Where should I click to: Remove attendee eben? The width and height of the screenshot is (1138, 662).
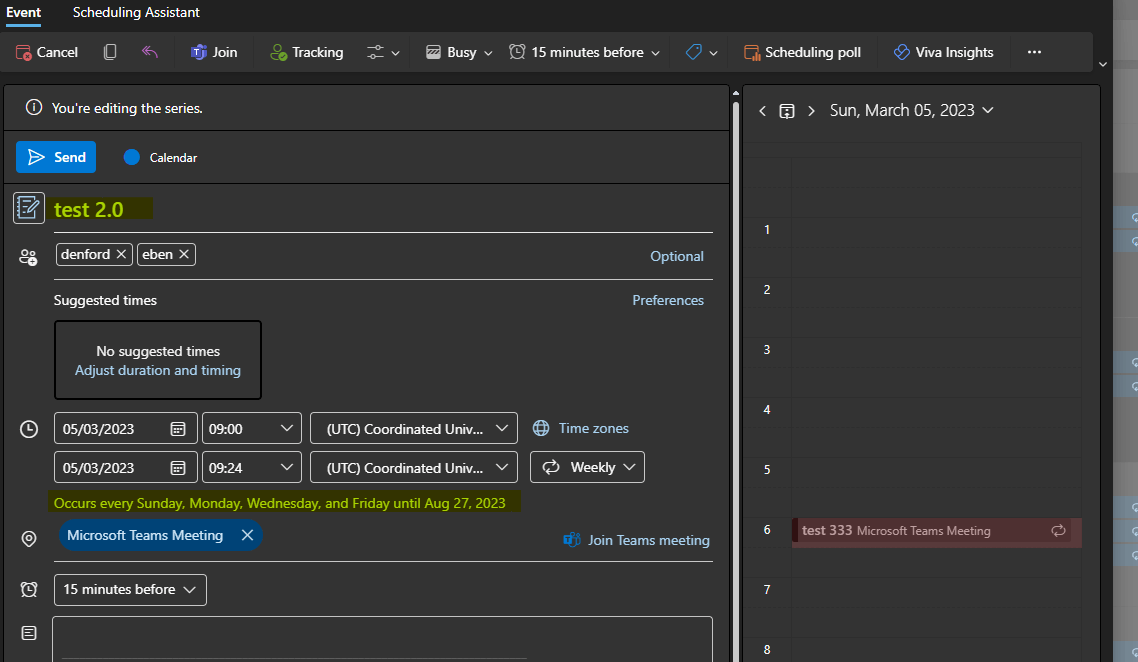[x=184, y=254]
